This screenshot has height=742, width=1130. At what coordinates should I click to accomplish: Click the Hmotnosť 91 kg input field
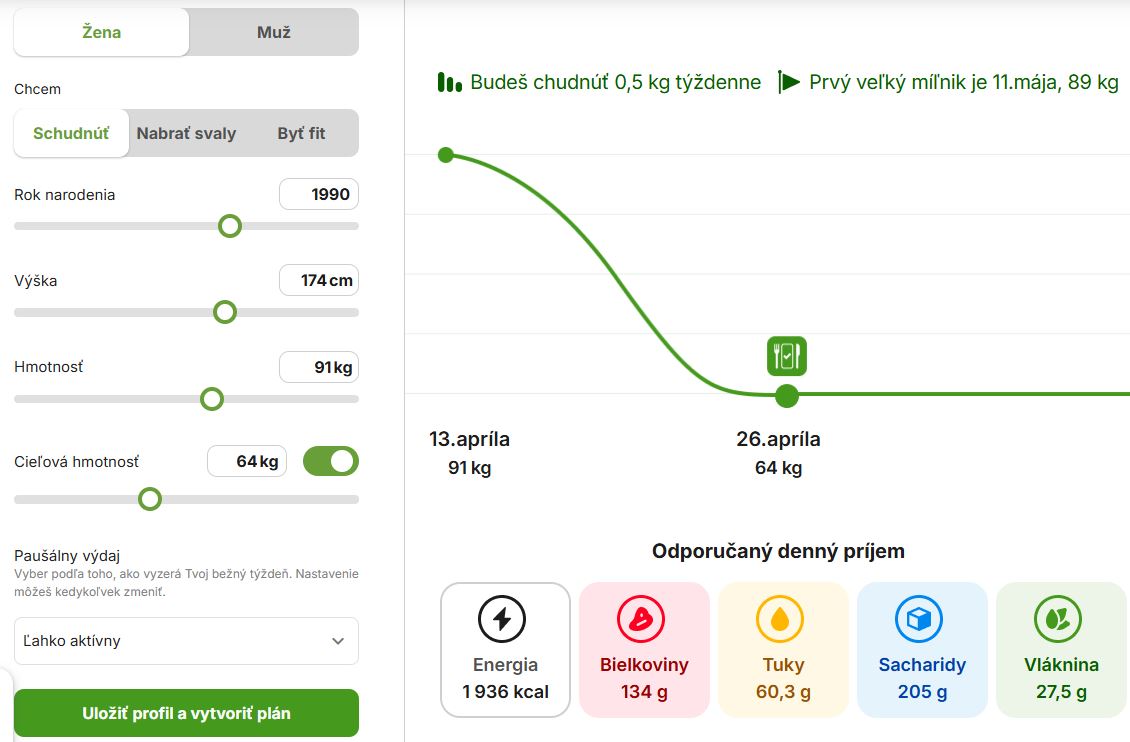[319, 367]
